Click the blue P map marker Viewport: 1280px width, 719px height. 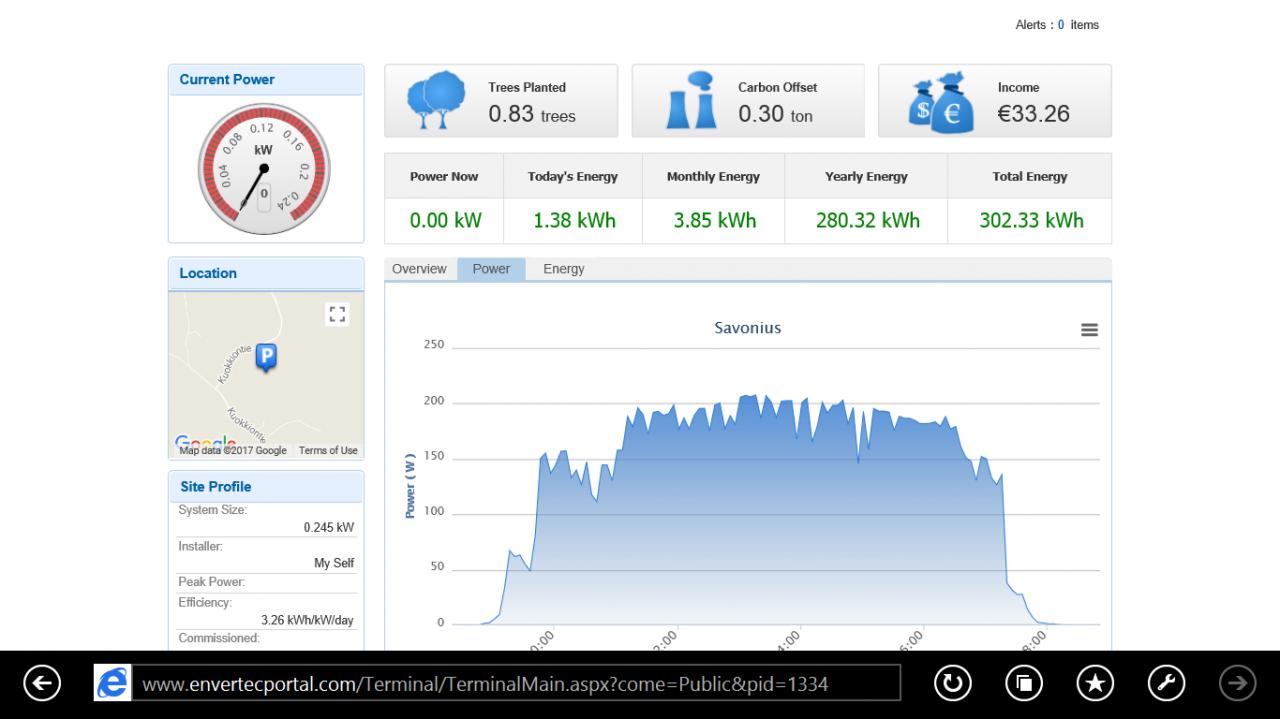(x=266, y=357)
